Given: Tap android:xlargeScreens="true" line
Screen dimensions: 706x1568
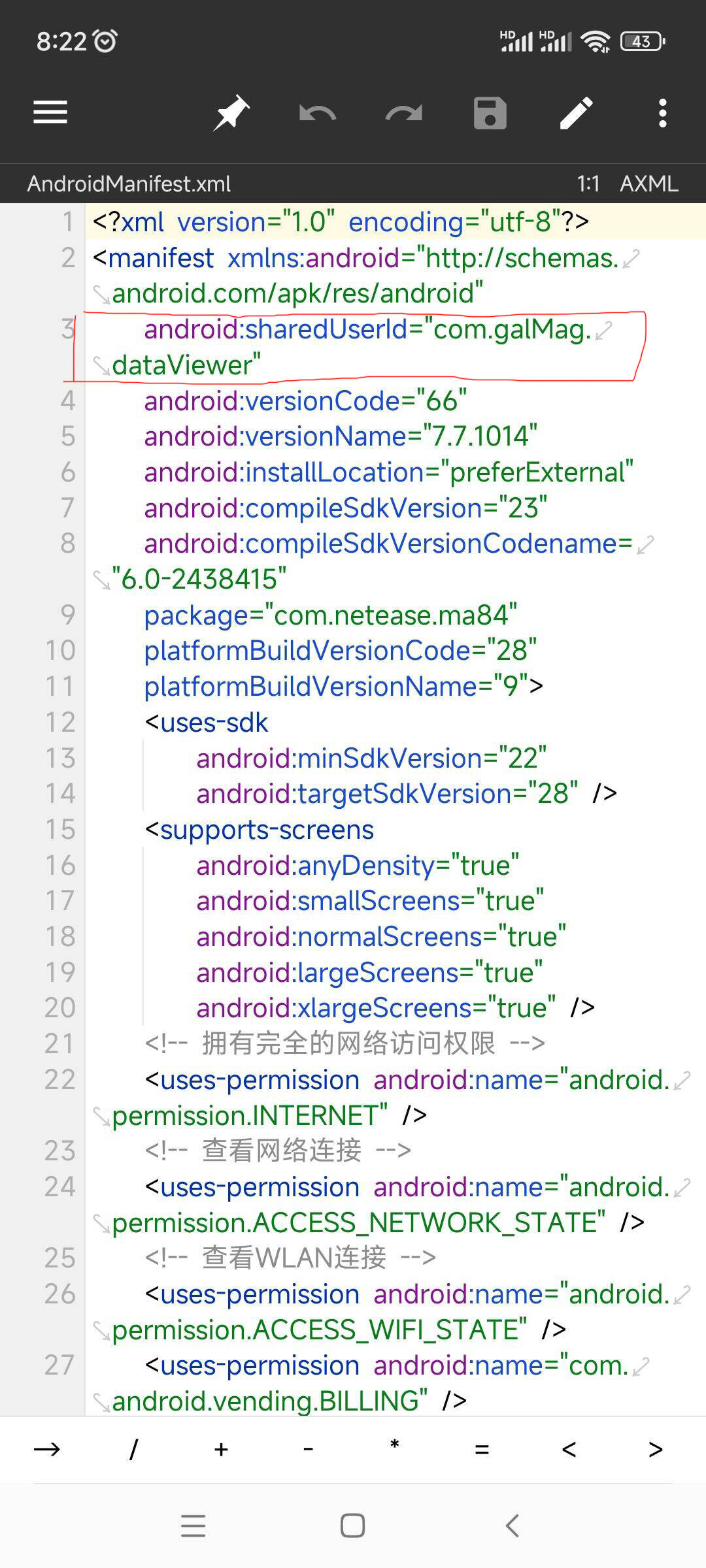Looking at the screenshot, I should (x=395, y=1007).
